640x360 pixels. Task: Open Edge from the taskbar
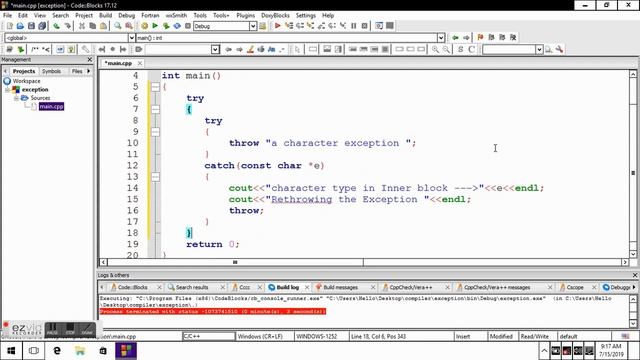[x=57, y=351]
